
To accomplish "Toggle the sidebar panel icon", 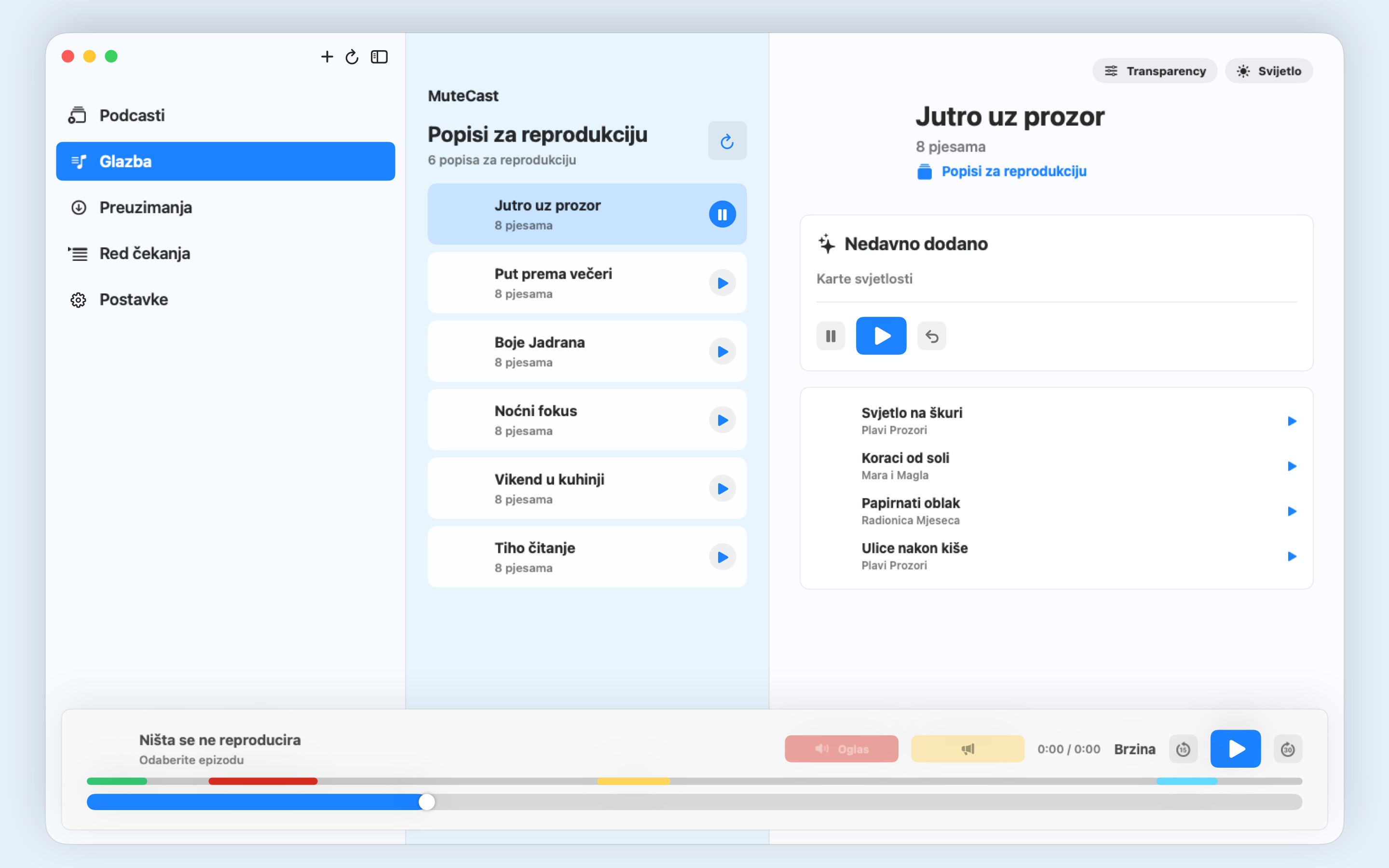I will coord(380,57).
